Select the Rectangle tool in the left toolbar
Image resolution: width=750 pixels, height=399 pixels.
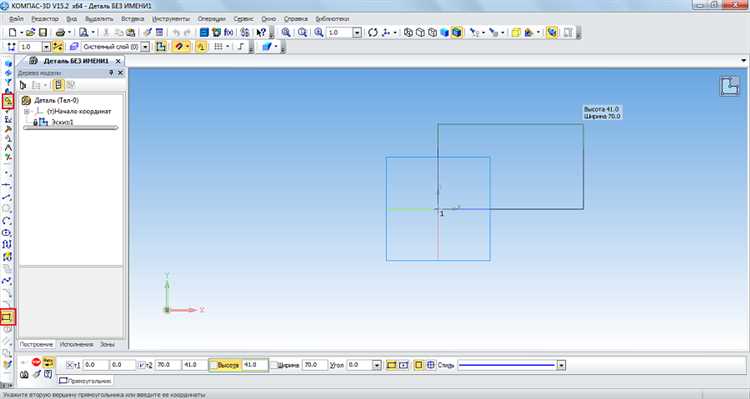[x=8, y=317]
